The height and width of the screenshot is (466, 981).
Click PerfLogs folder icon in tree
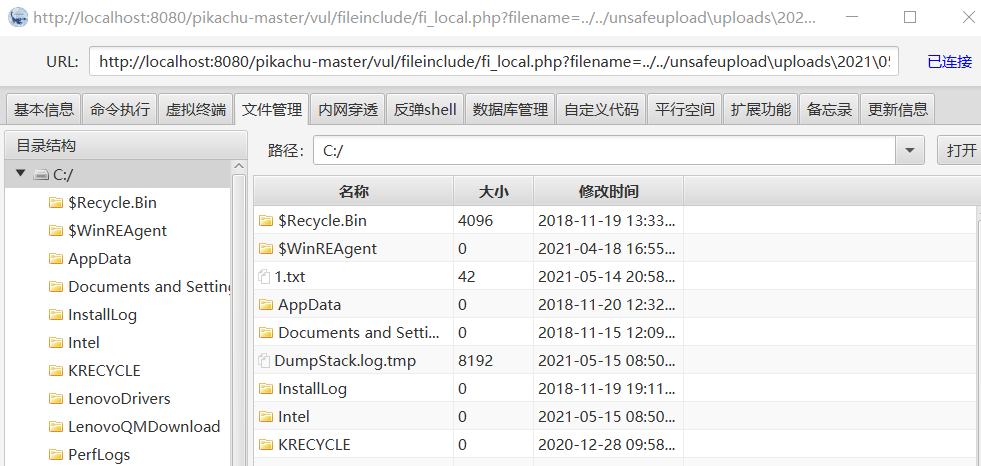(56, 455)
